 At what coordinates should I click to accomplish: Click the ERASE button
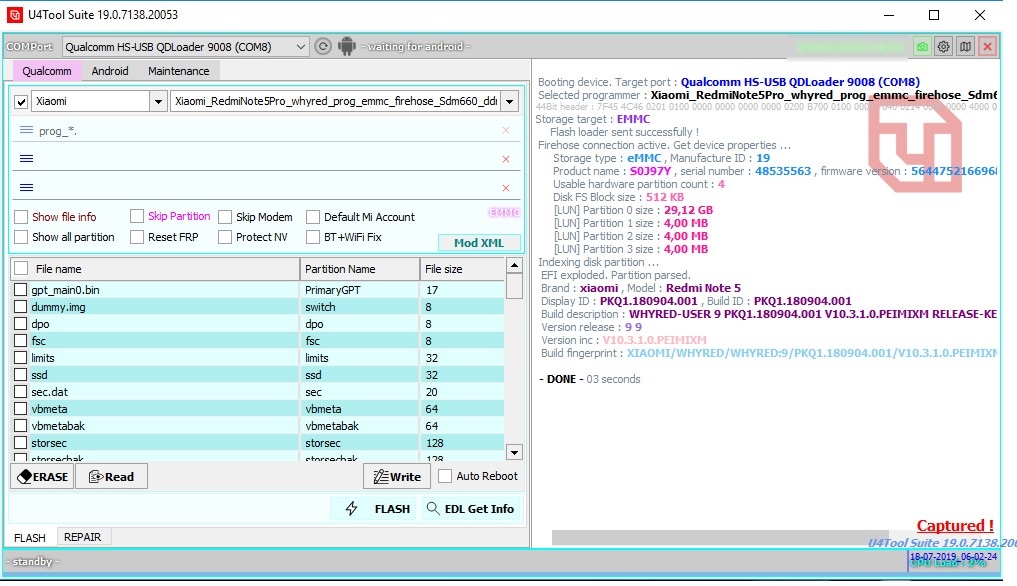[x=42, y=476]
